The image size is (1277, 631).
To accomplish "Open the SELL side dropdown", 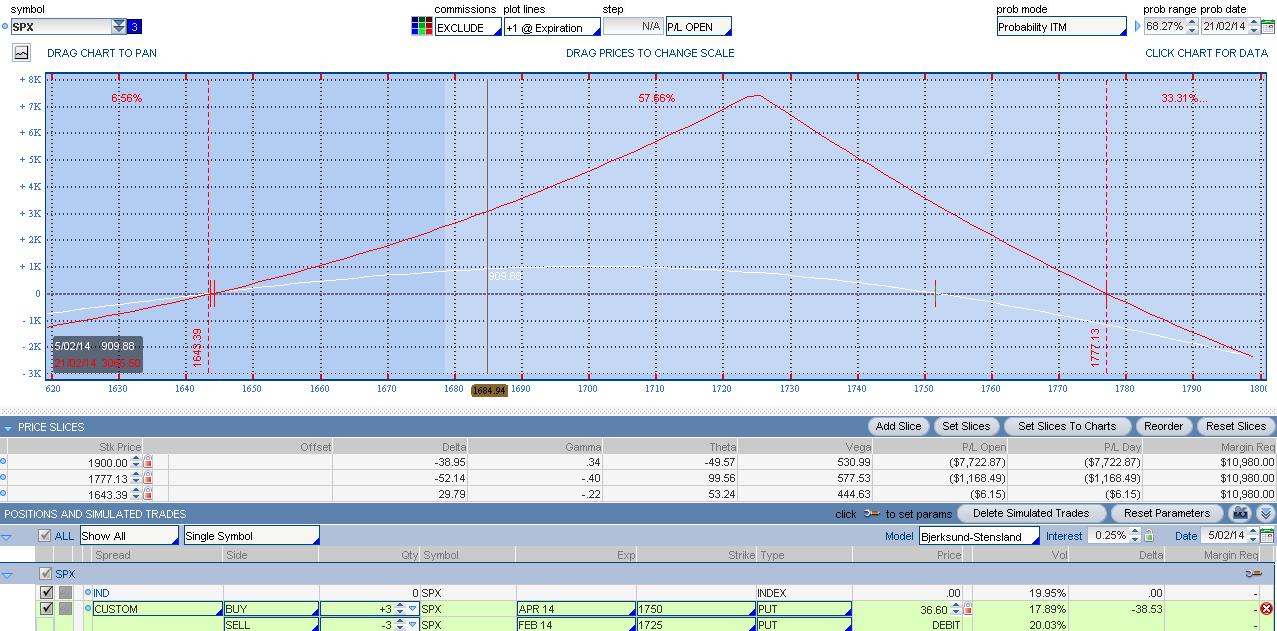I will point(271,624).
